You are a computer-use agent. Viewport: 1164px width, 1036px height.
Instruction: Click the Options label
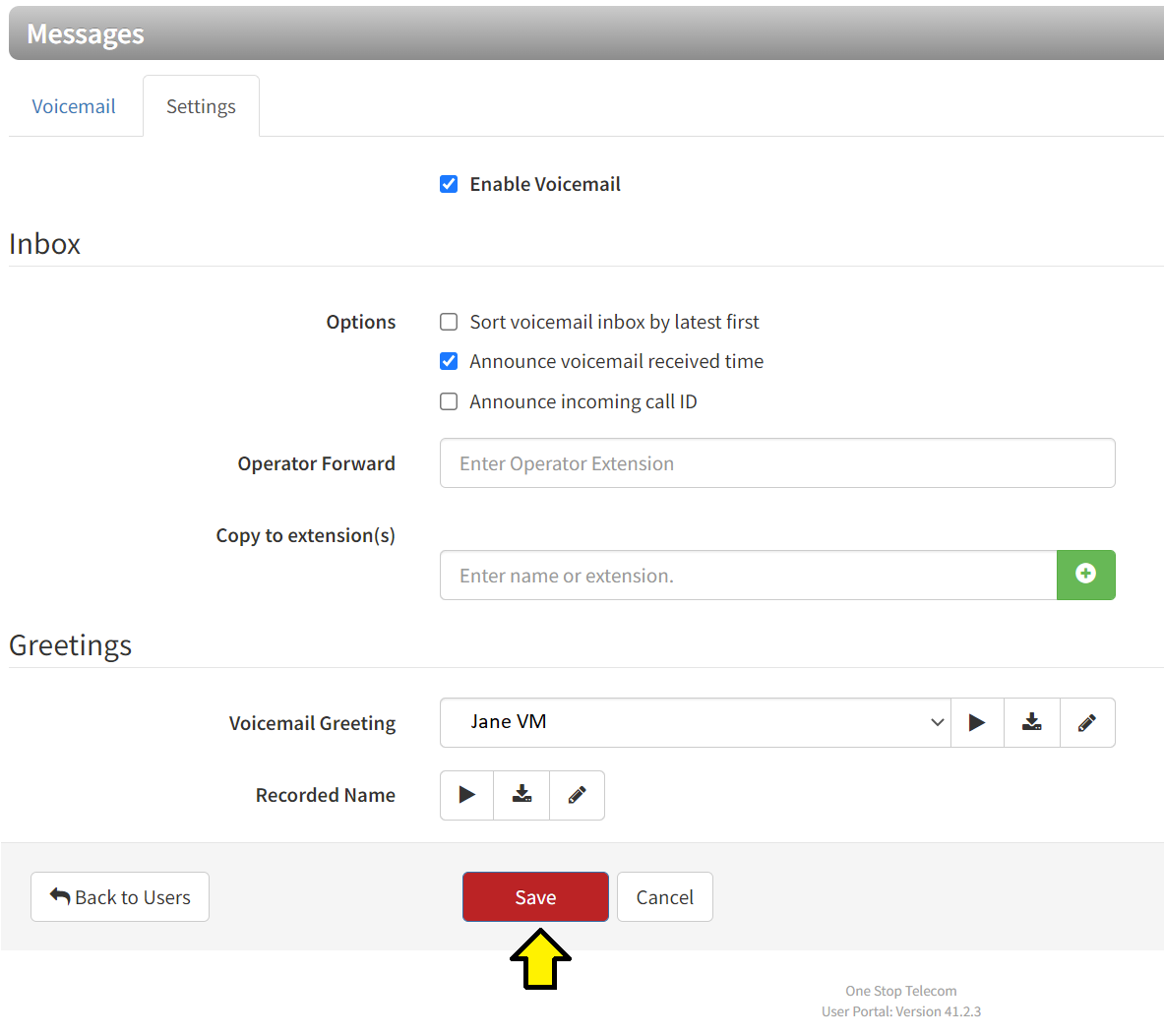(361, 322)
